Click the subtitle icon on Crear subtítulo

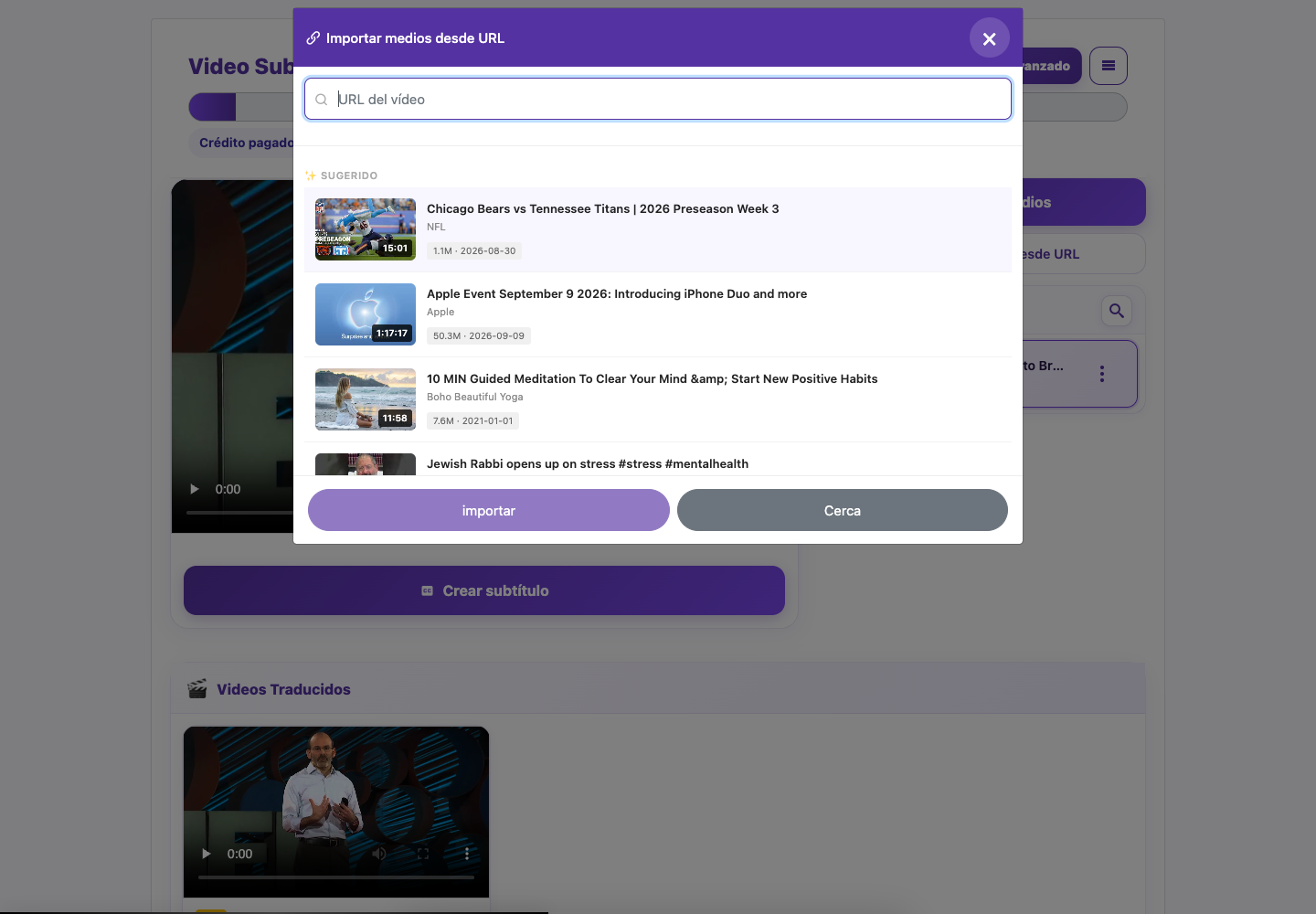tap(427, 591)
